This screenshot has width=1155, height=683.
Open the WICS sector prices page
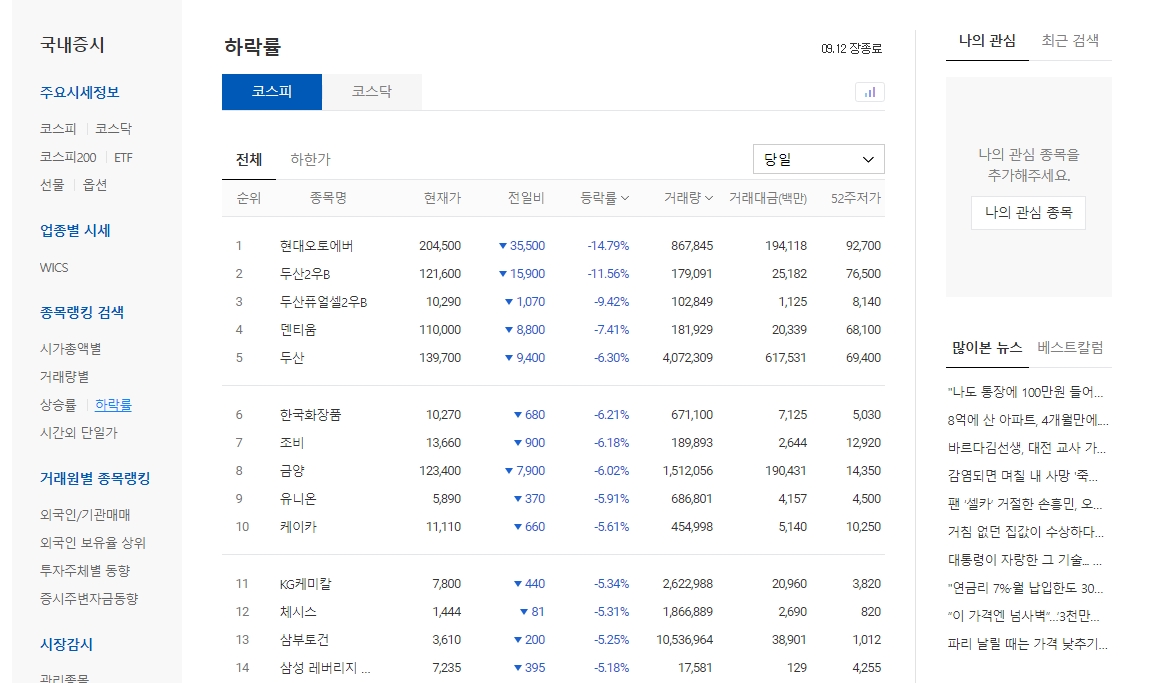(53, 267)
